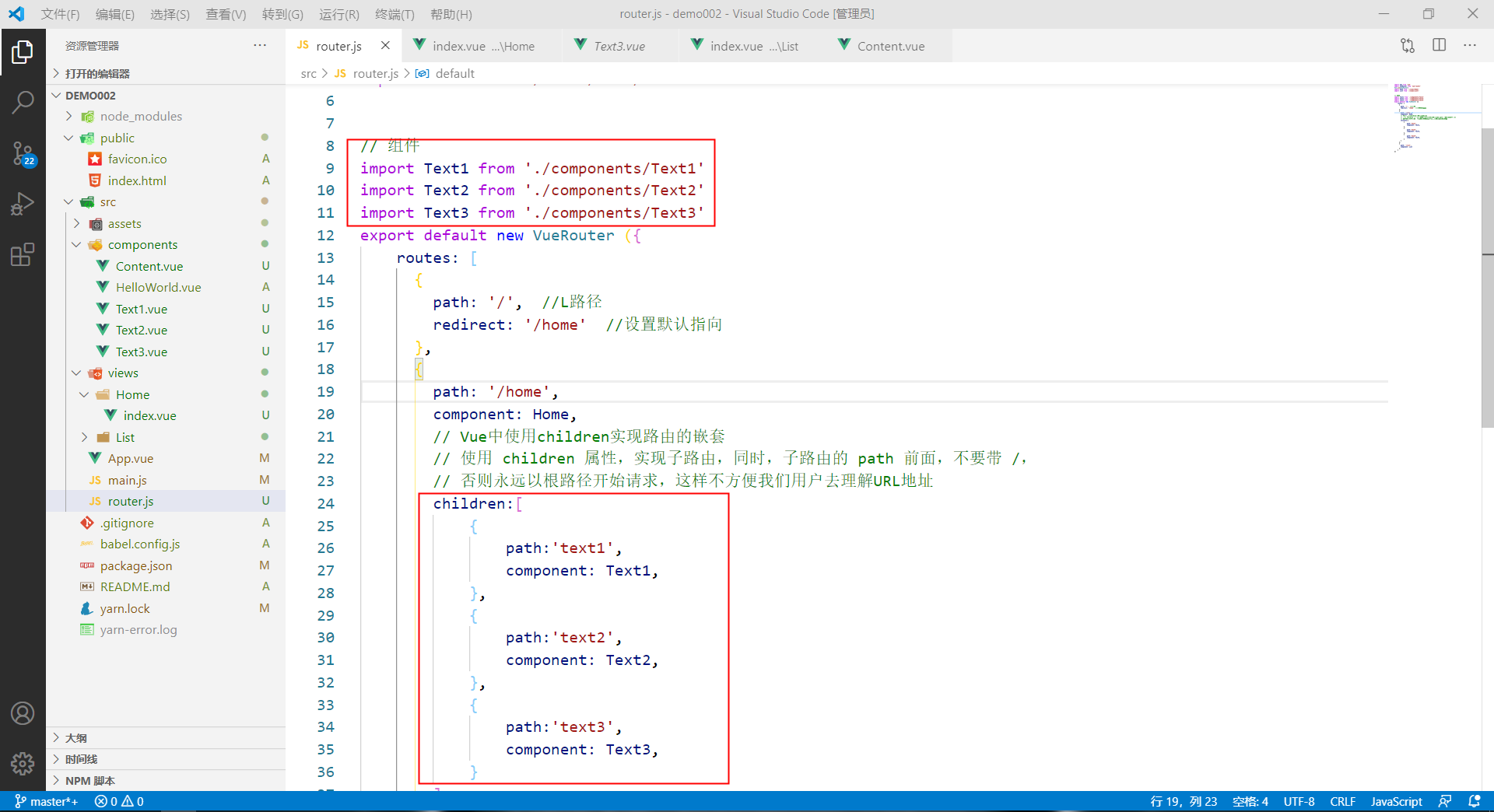Screen dimensions: 1494x812
Task: Open the 编辑(E) menu
Action: click(115, 14)
